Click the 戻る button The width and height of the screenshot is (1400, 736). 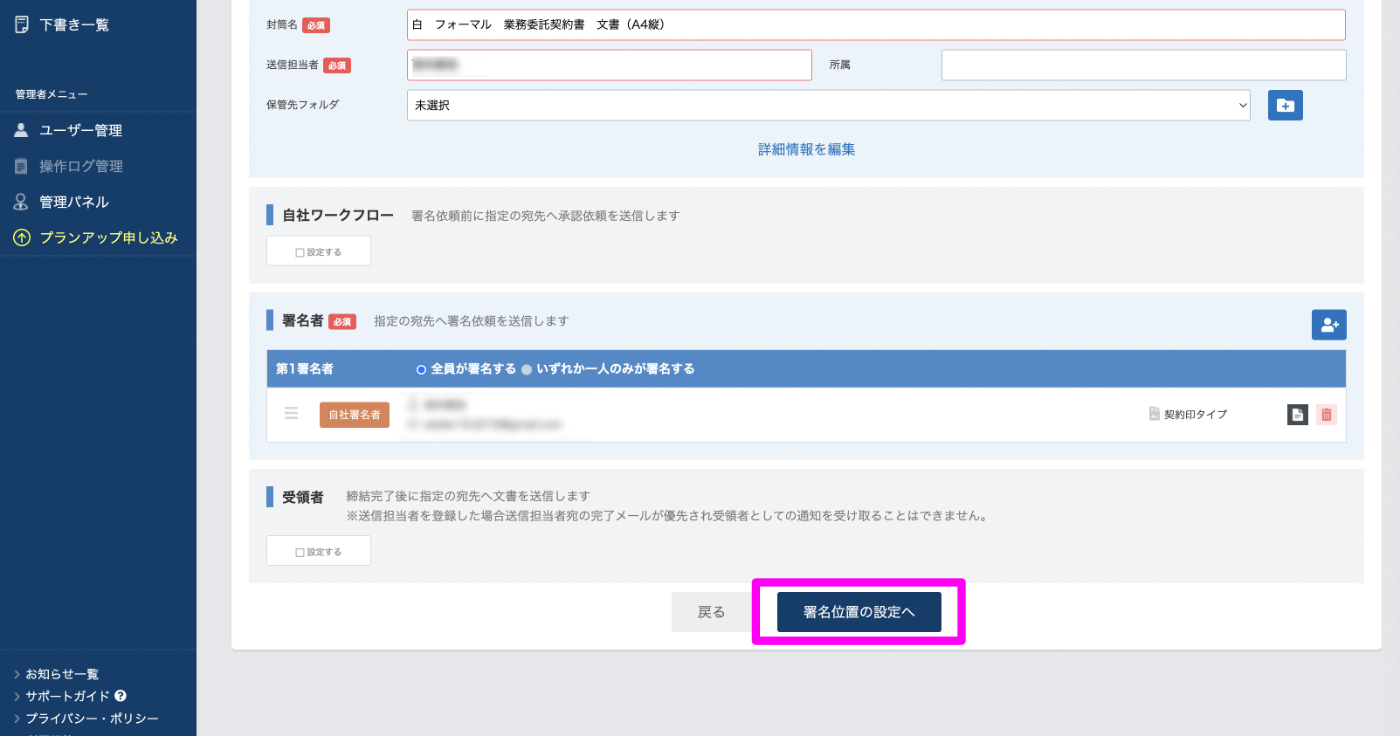coord(711,612)
